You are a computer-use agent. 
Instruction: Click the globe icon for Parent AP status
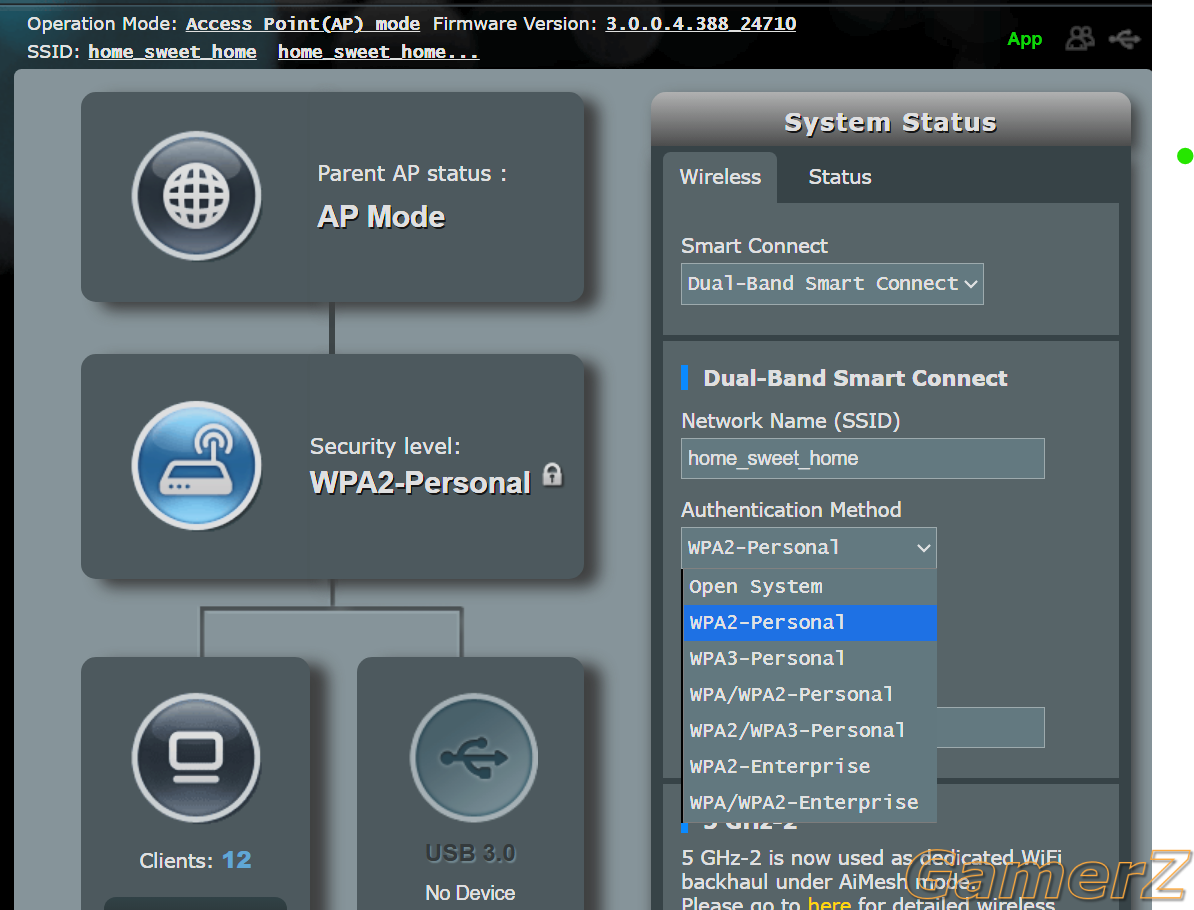pos(196,196)
